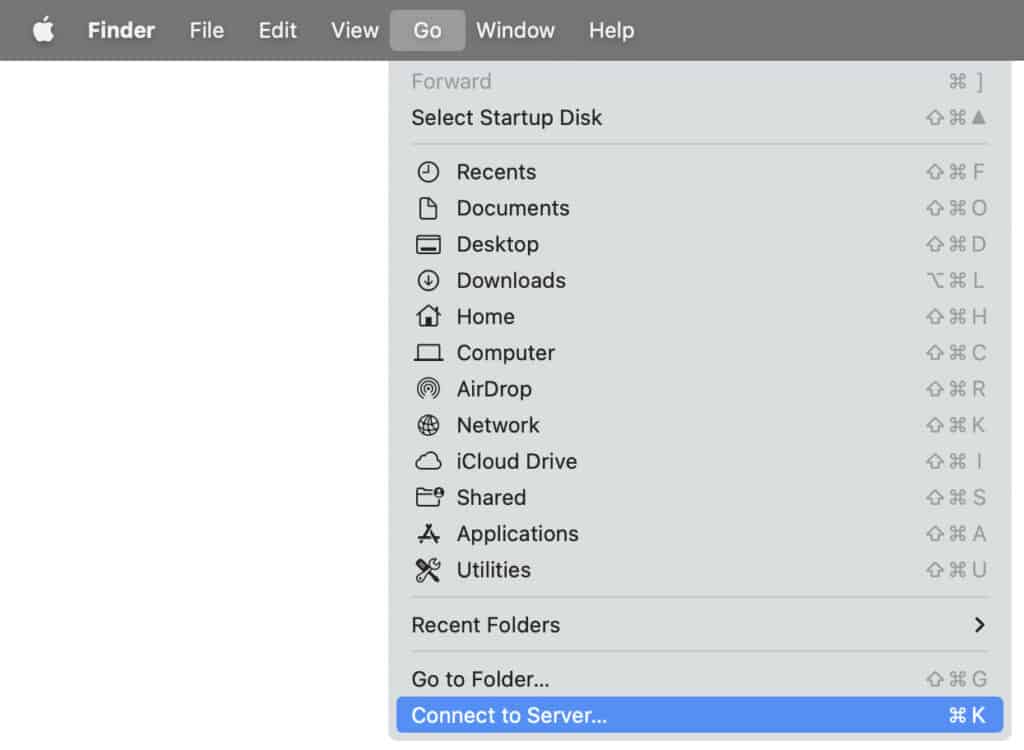Select the Network menu entry
This screenshot has width=1024, height=750.
699,425
